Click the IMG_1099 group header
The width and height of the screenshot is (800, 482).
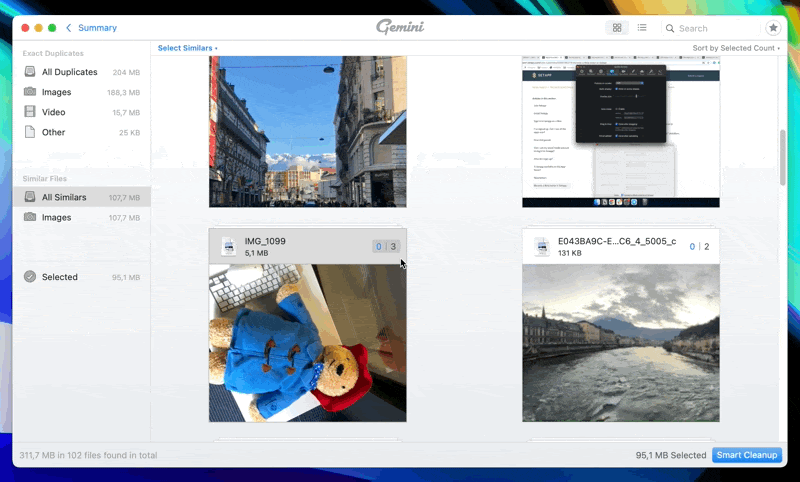(x=308, y=246)
